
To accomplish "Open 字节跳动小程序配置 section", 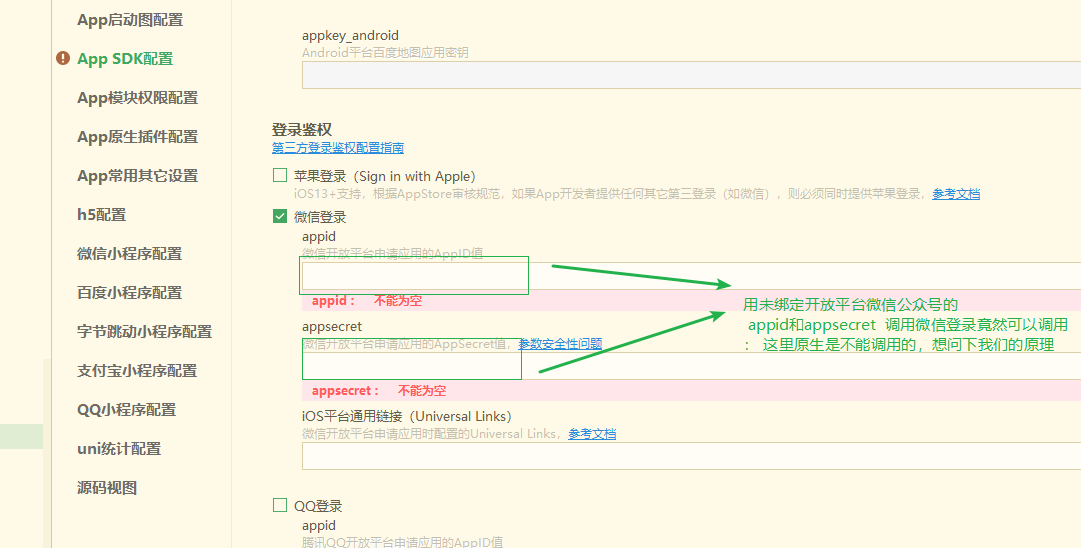I will click(x=144, y=332).
